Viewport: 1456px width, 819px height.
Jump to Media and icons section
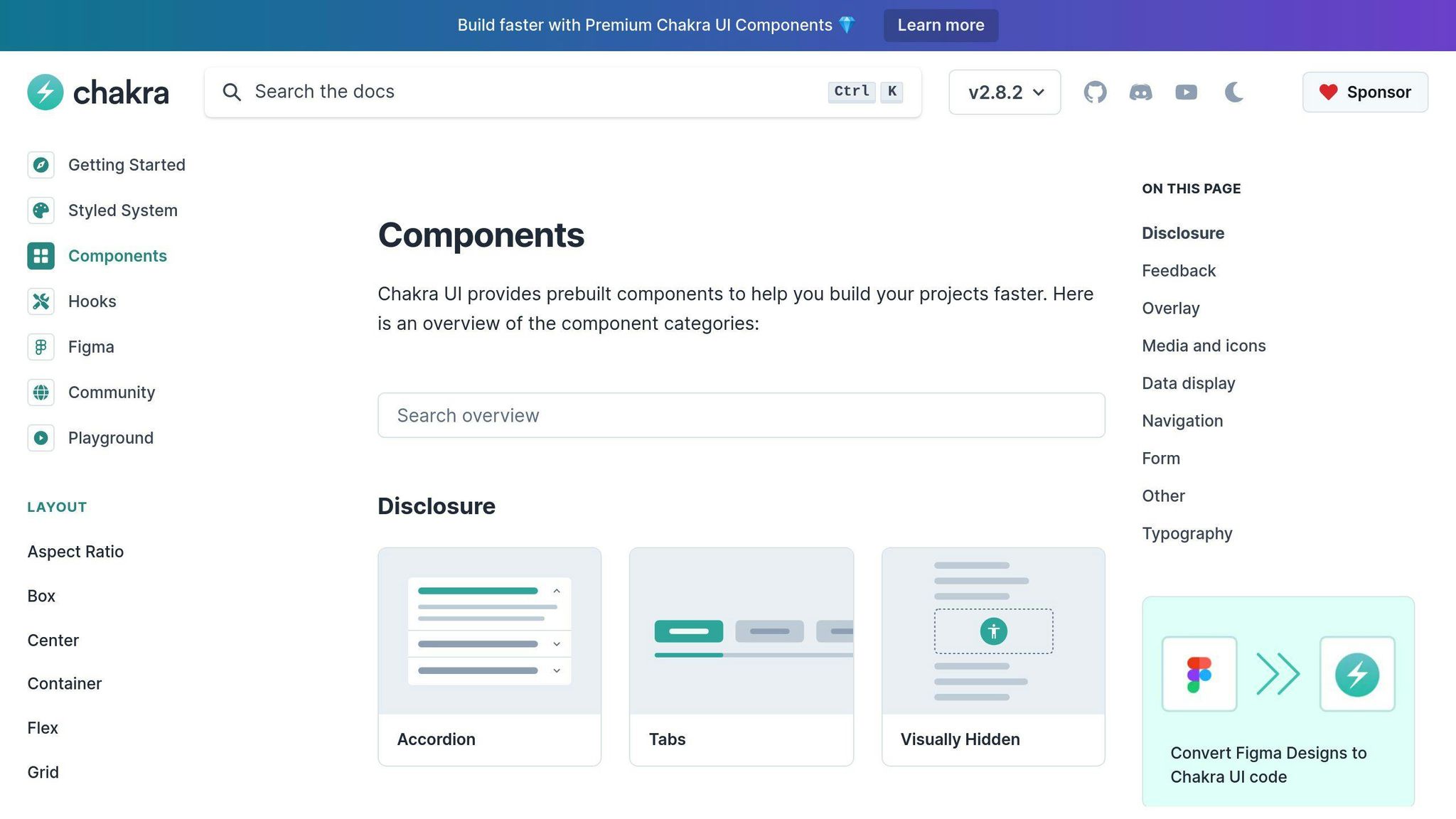pyautogui.click(x=1204, y=346)
